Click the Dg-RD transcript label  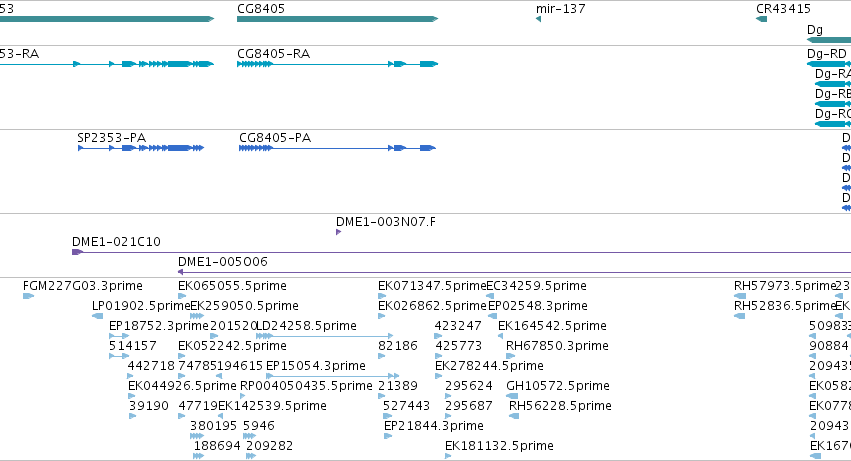[827, 54]
